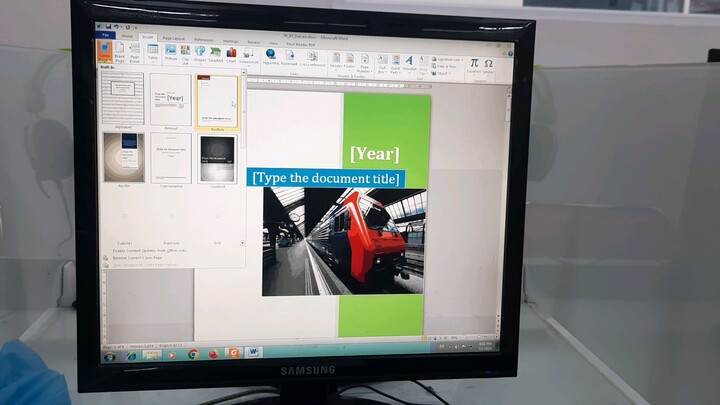This screenshot has width=720, height=405.
Task: Insert a Blank Page
Action: point(119,52)
